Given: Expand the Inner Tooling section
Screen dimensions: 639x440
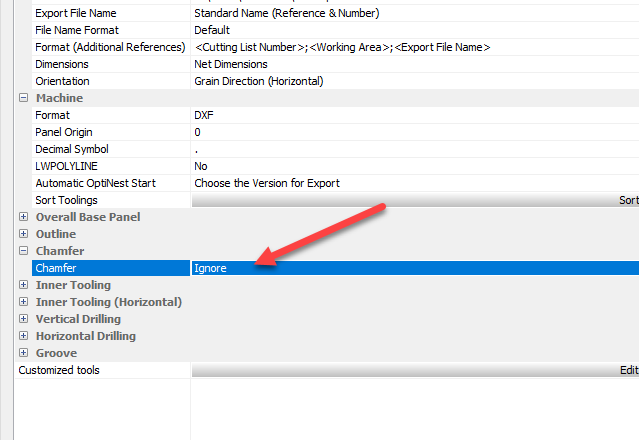Looking at the screenshot, I should (x=23, y=285).
